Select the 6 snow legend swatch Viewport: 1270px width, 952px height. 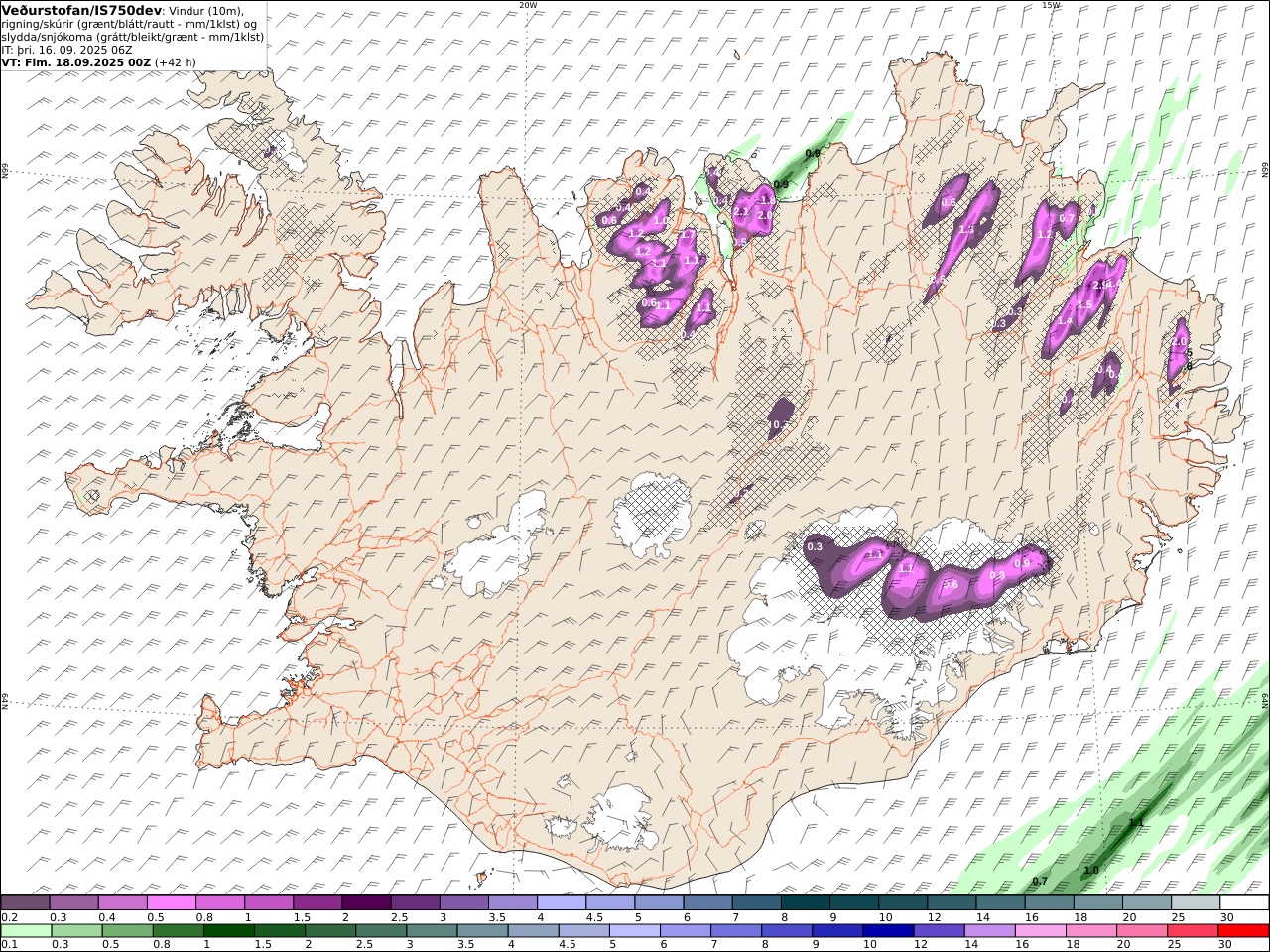(x=708, y=902)
